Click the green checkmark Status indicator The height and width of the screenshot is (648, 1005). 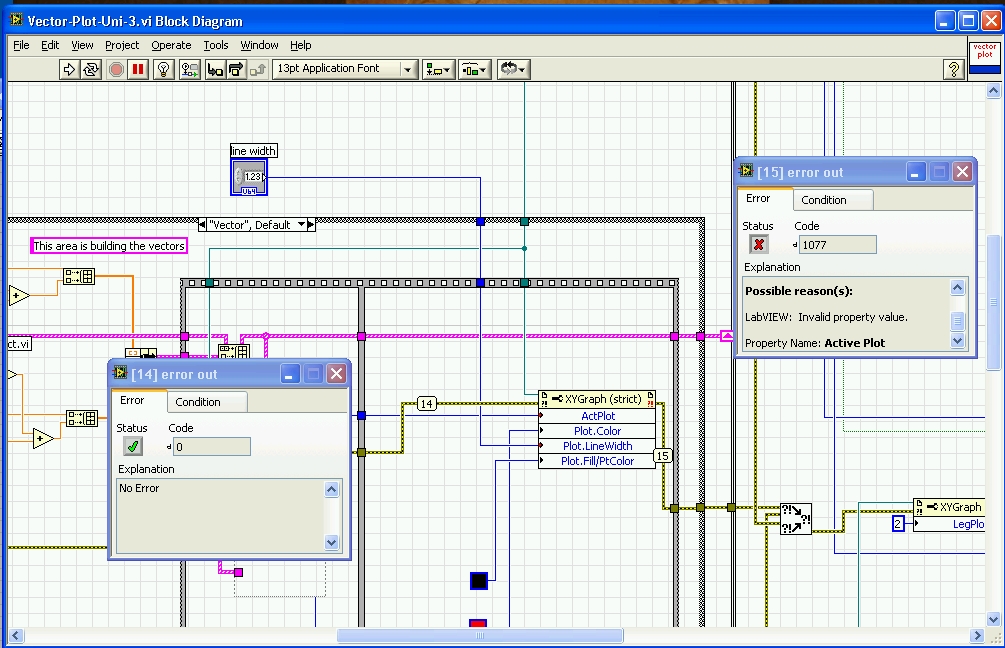tap(133, 446)
